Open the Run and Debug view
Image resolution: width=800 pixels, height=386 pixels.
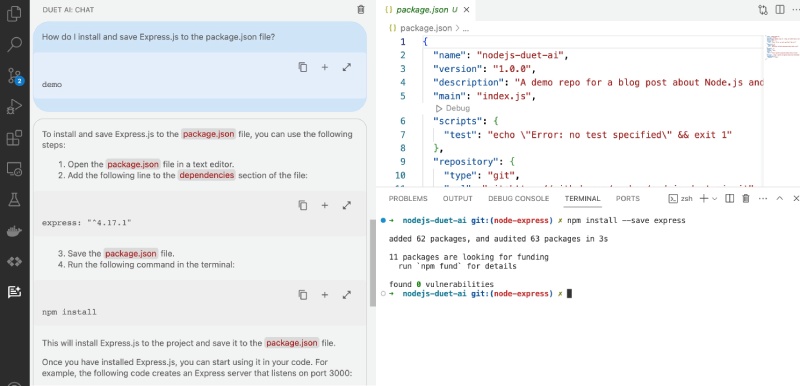14,107
